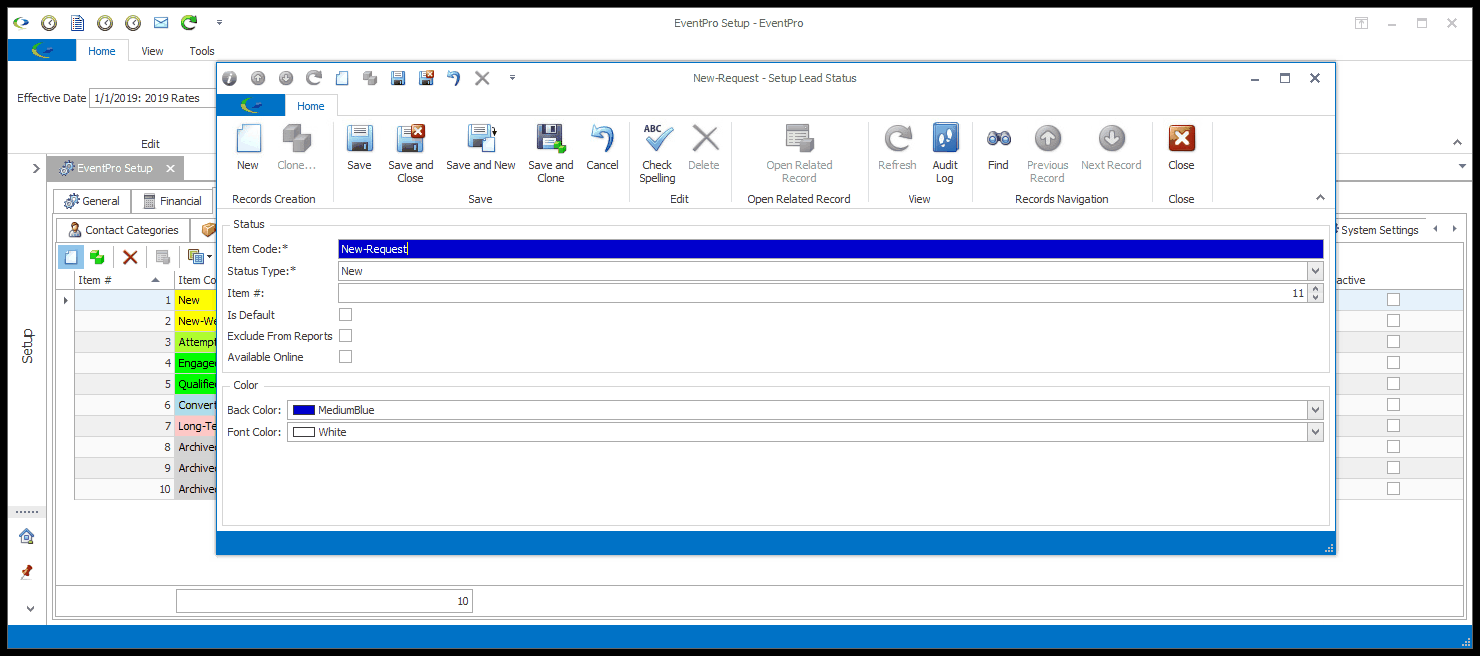The image size is (1480, 656).
Task: Choose Save and Clone in the ribbon
Action: pyautogui.click(x=551, y=154)
